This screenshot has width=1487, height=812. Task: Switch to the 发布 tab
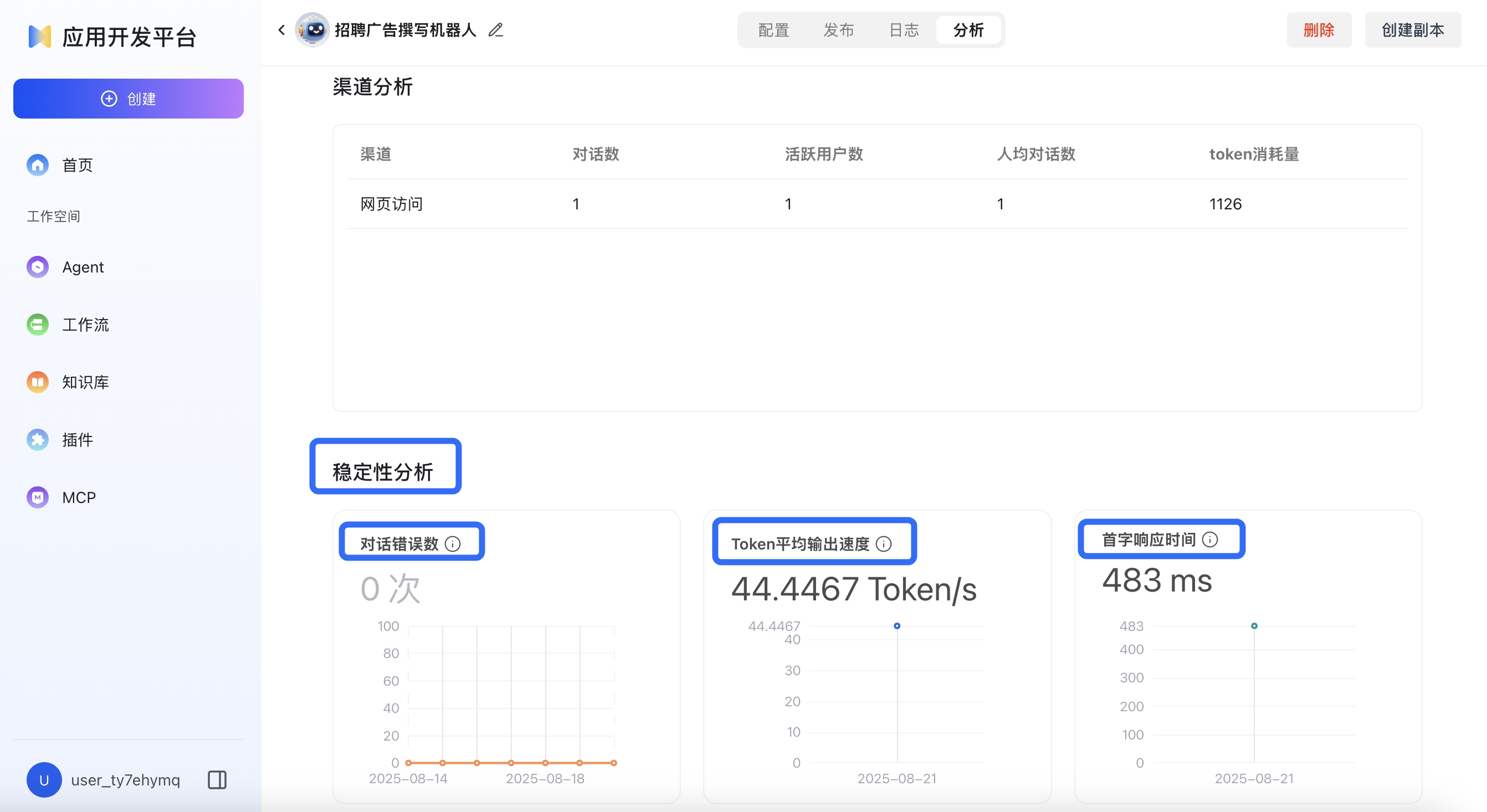(838, 30)
